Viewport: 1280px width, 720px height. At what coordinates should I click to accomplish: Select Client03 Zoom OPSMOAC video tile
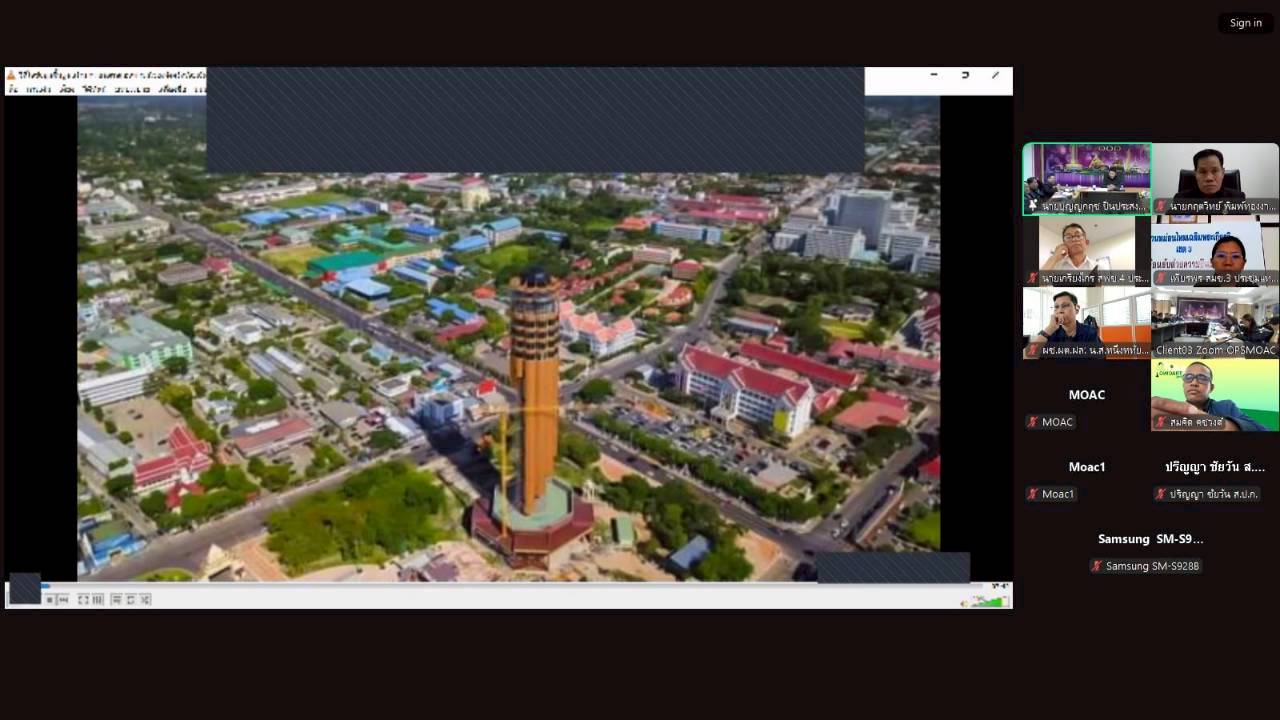1215,322
